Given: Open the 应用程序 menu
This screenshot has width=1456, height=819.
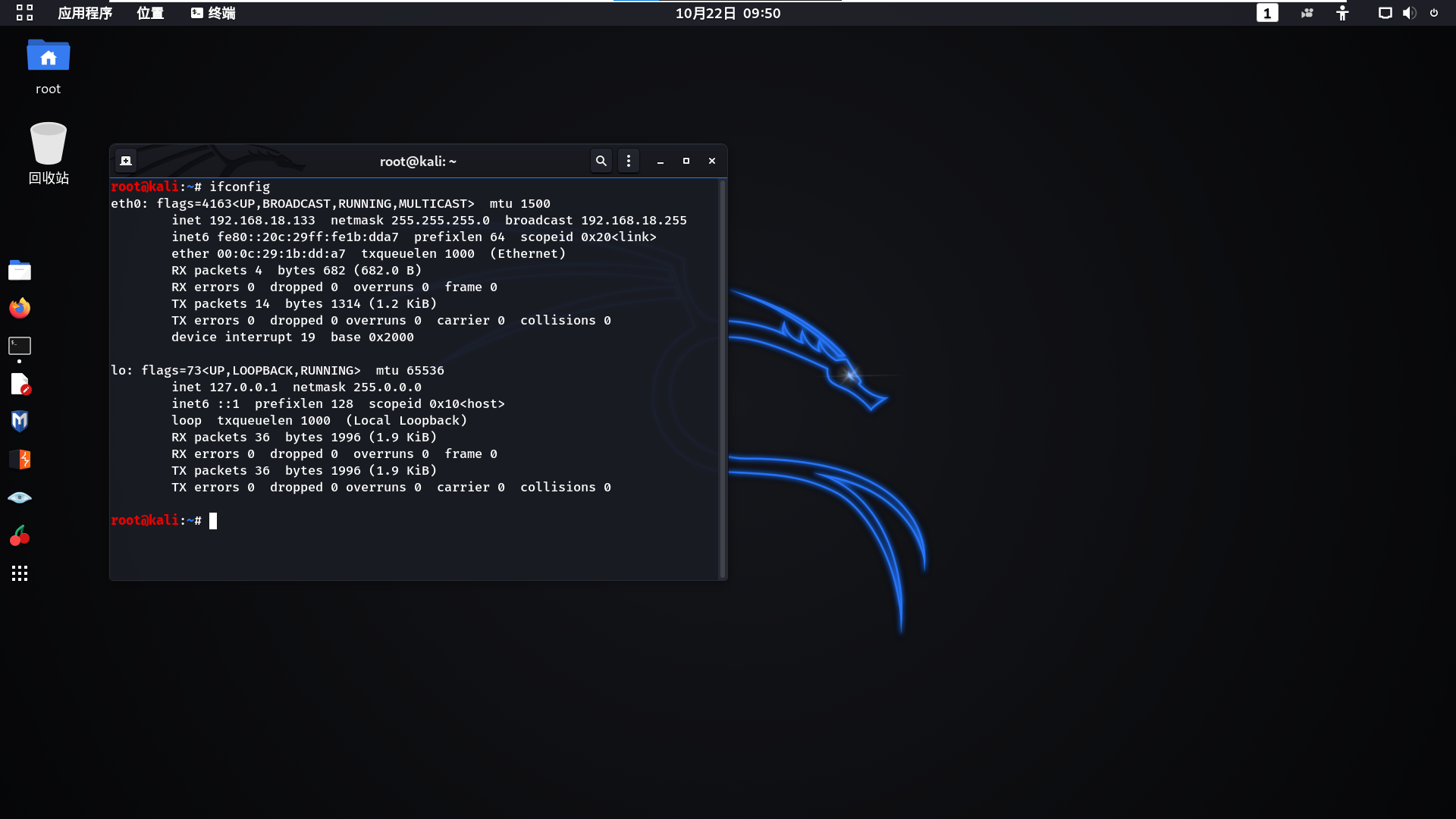Looking at the screenshot, I should pos(85,13).
